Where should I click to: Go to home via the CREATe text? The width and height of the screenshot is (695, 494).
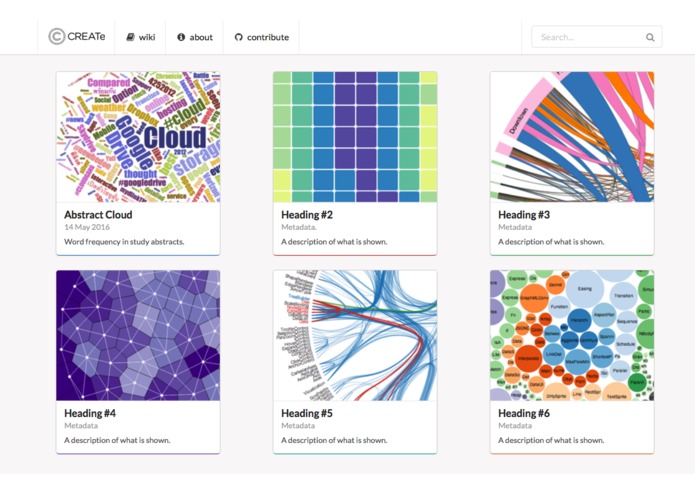click(x=86, y=36)
